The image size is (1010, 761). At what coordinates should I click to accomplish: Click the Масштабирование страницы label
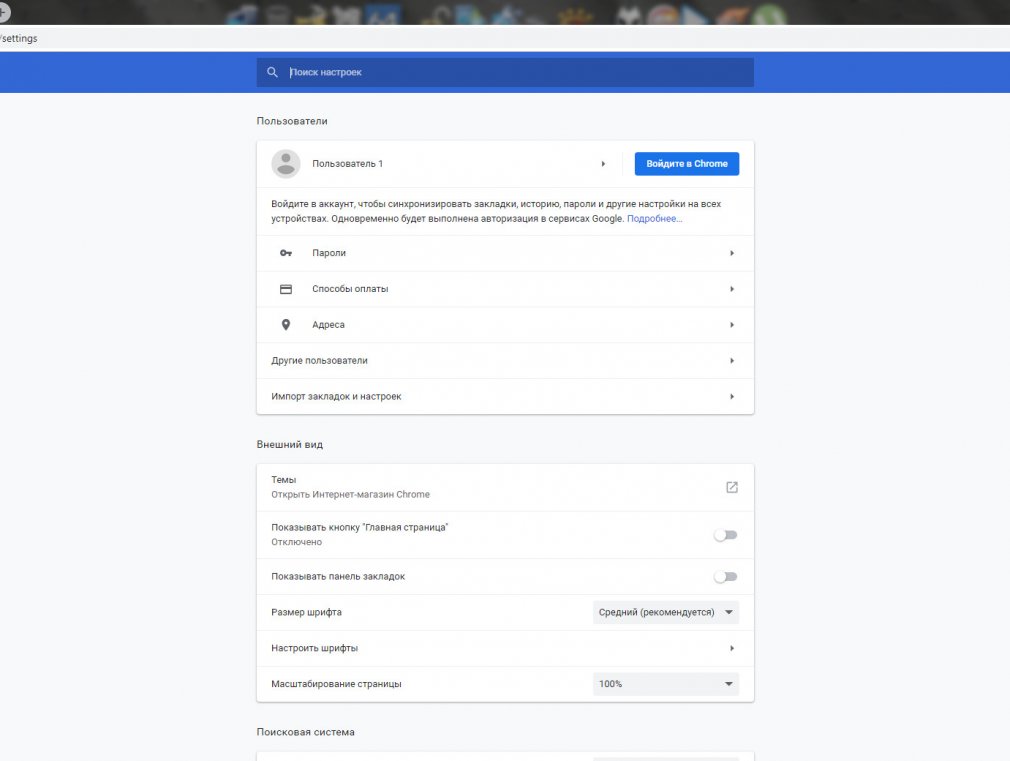(336, 684)
